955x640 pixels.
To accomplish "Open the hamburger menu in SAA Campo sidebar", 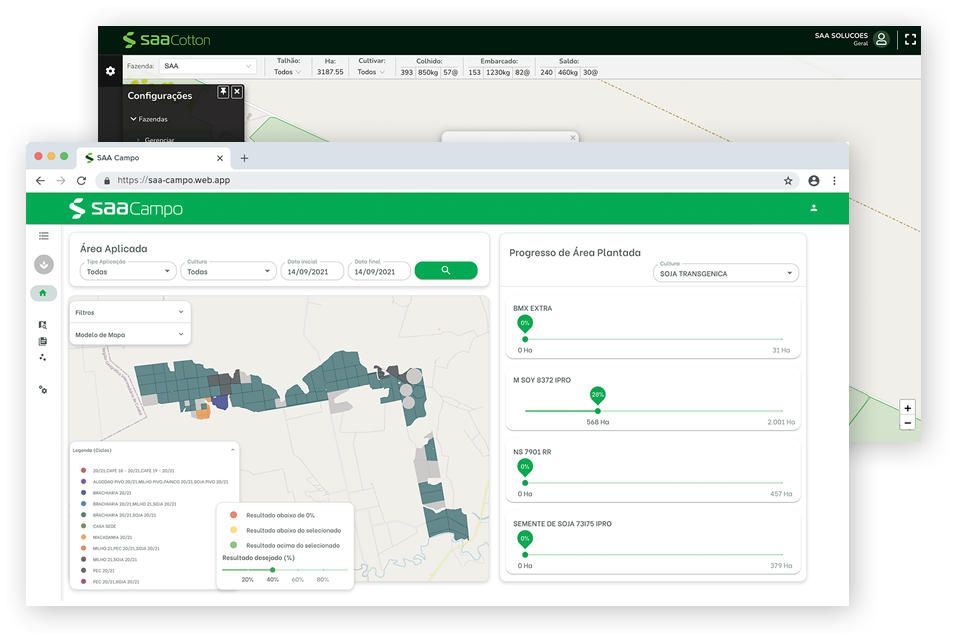I will coord(43,236).
